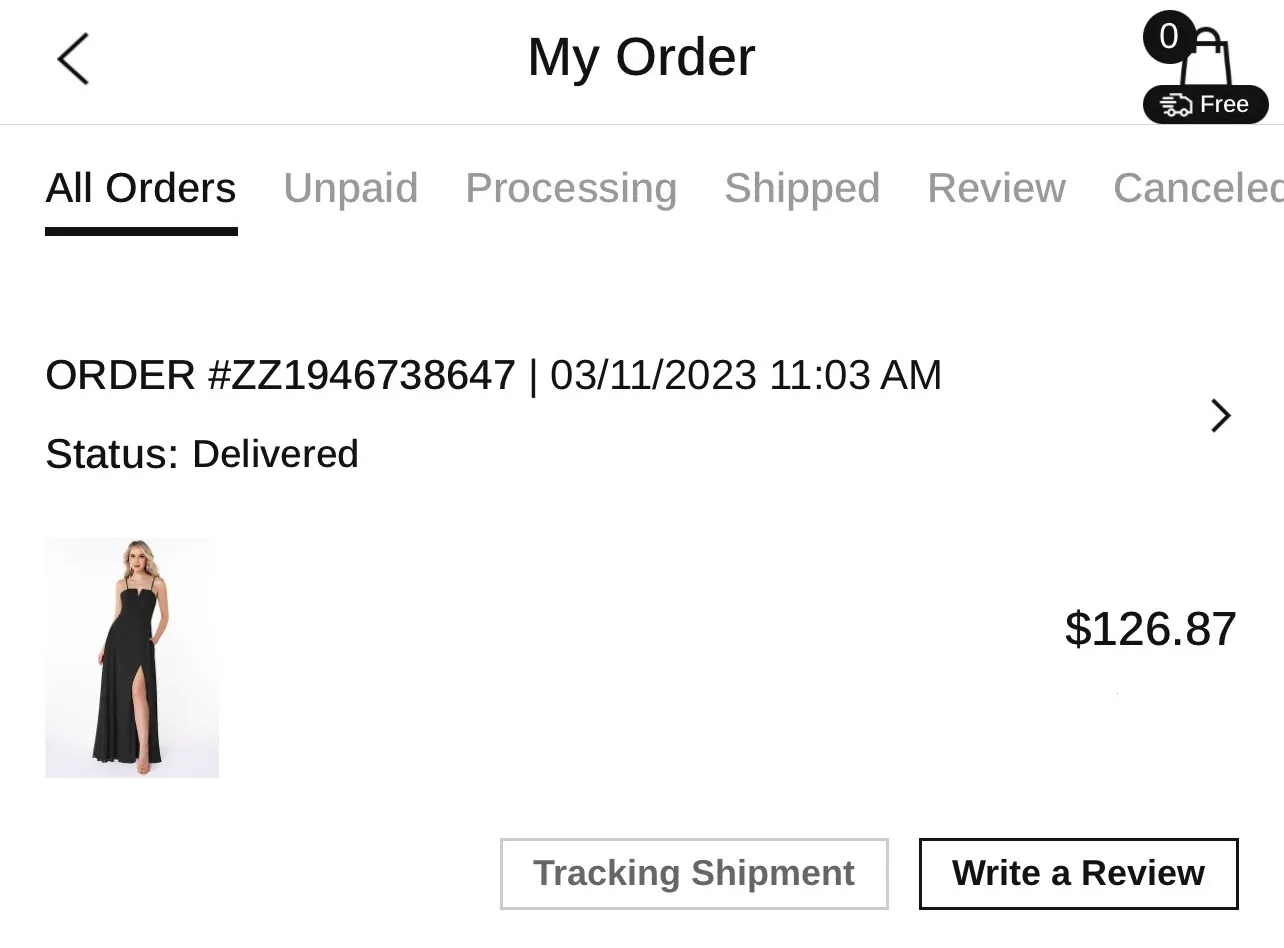Click order number #ZZ1946738647
Screen dimensions: 1284x948
coord(281,376)
